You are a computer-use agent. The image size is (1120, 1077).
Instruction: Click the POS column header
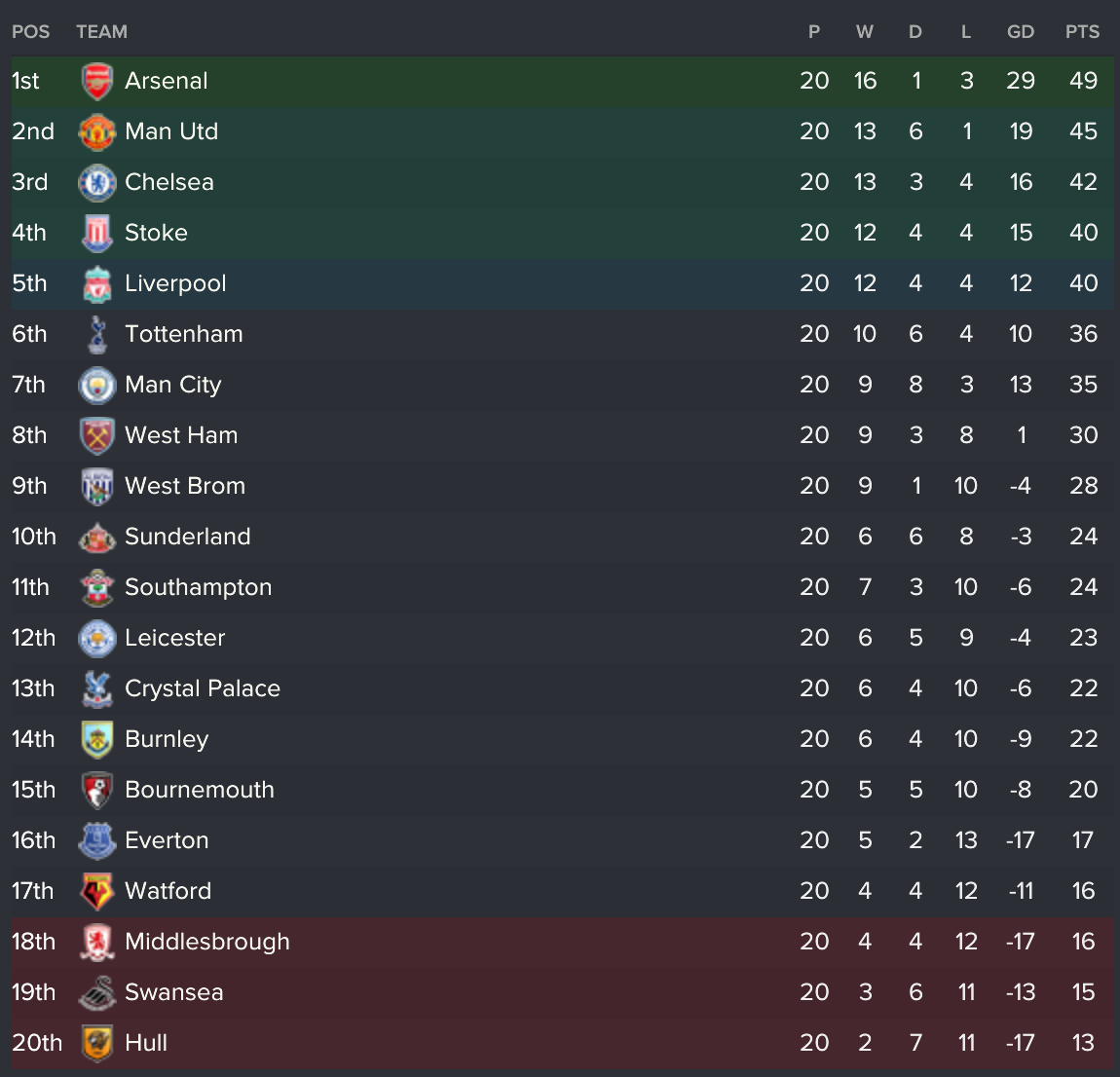pyautogui.click(x=30, y=32)
